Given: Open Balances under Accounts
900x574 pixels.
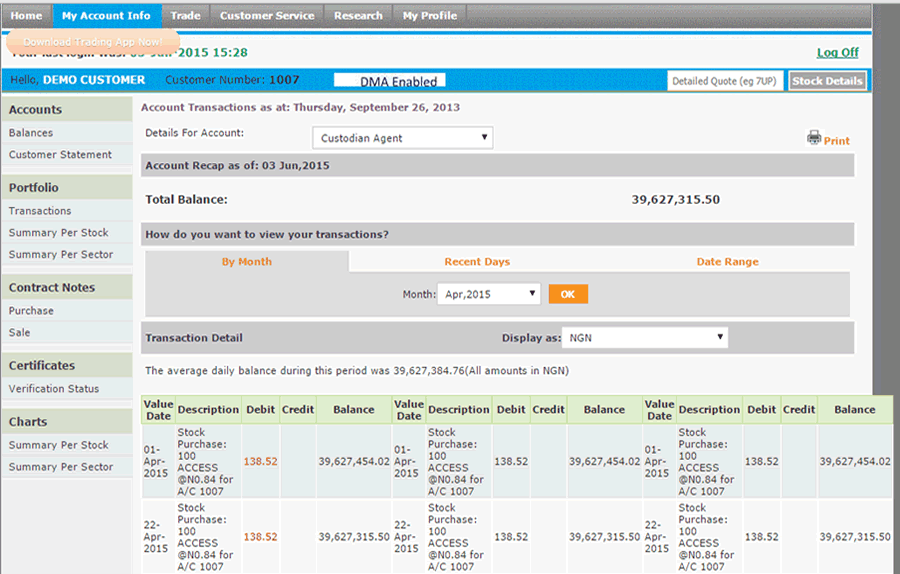Looking at the screenshot, I should click(x=31, y=133).
